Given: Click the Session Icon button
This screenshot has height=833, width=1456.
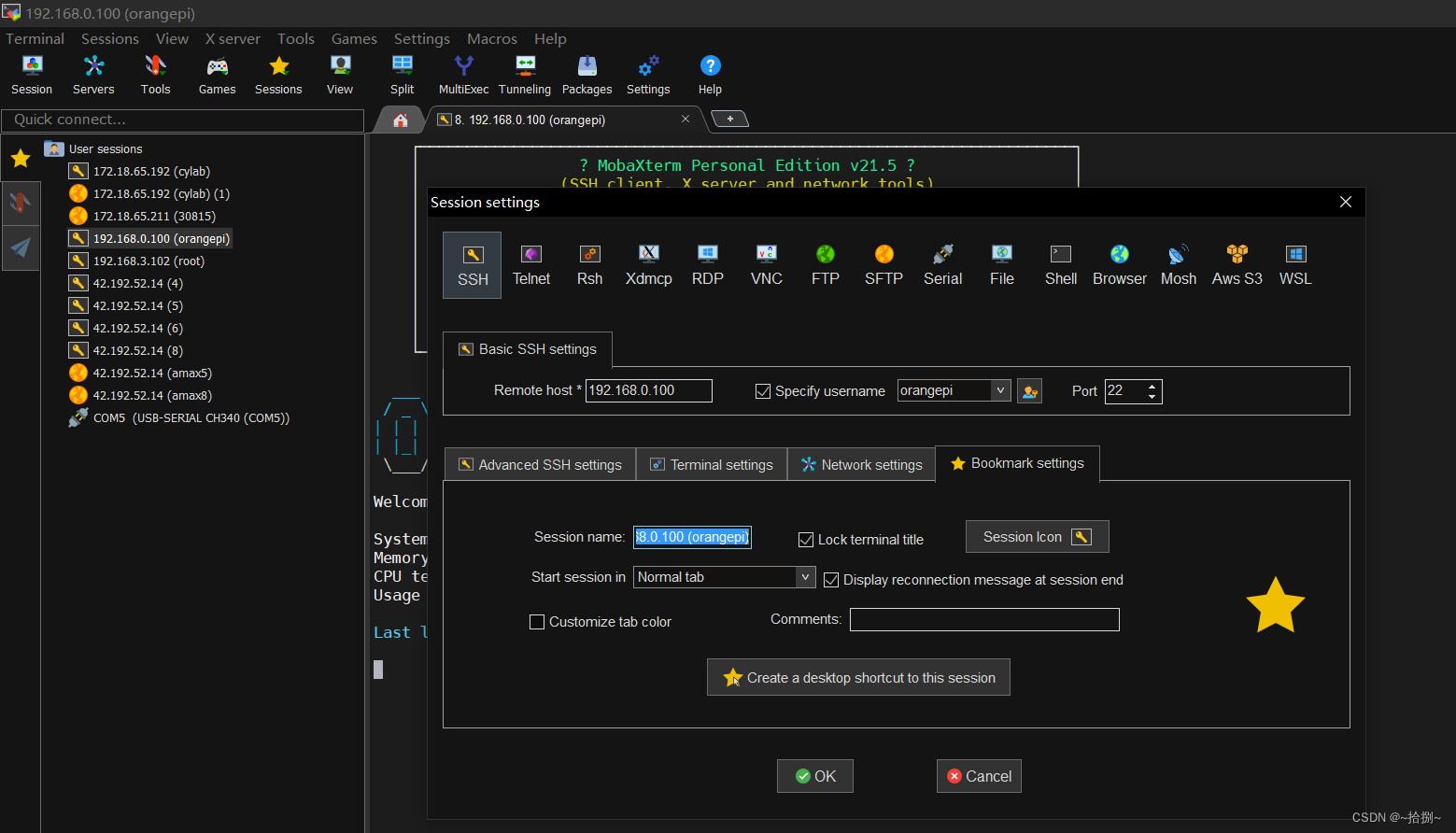Looking at the screenshot, I should [x=1037, y=537].
